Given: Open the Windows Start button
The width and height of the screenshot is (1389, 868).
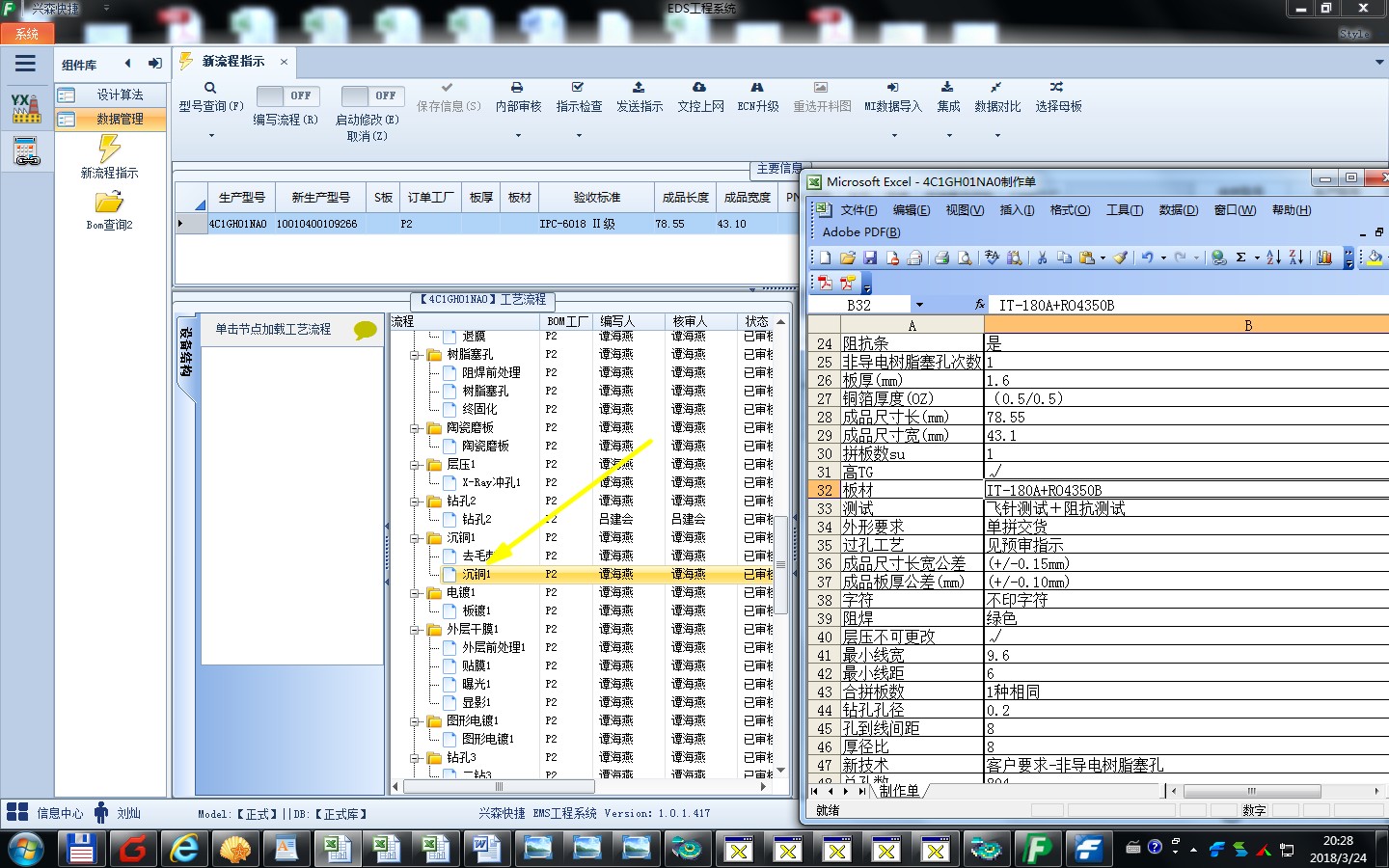Looking at the screenshot, I should [x=26, y=850].
